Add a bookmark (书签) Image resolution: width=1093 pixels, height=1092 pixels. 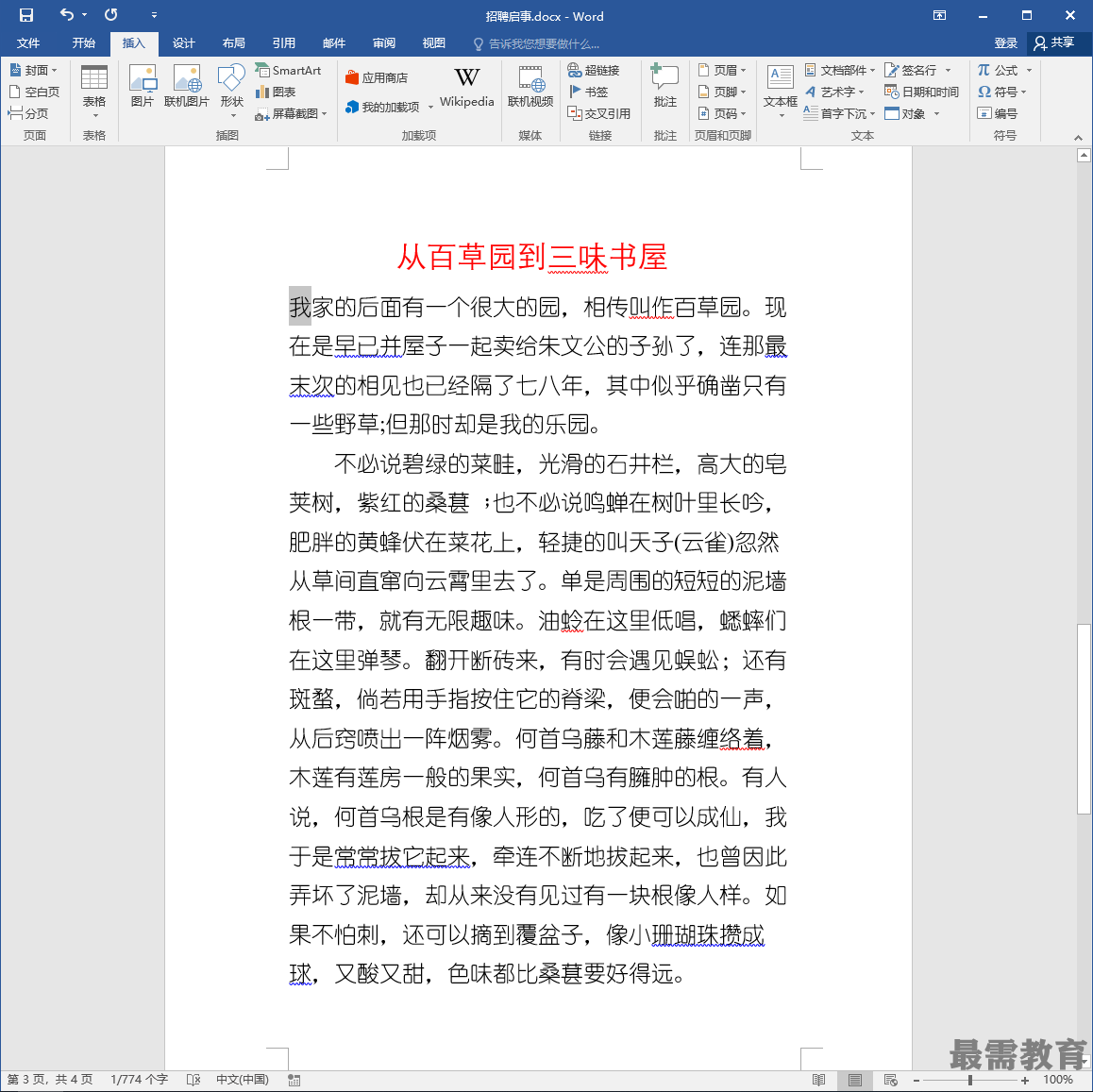(x=588, y=92)
